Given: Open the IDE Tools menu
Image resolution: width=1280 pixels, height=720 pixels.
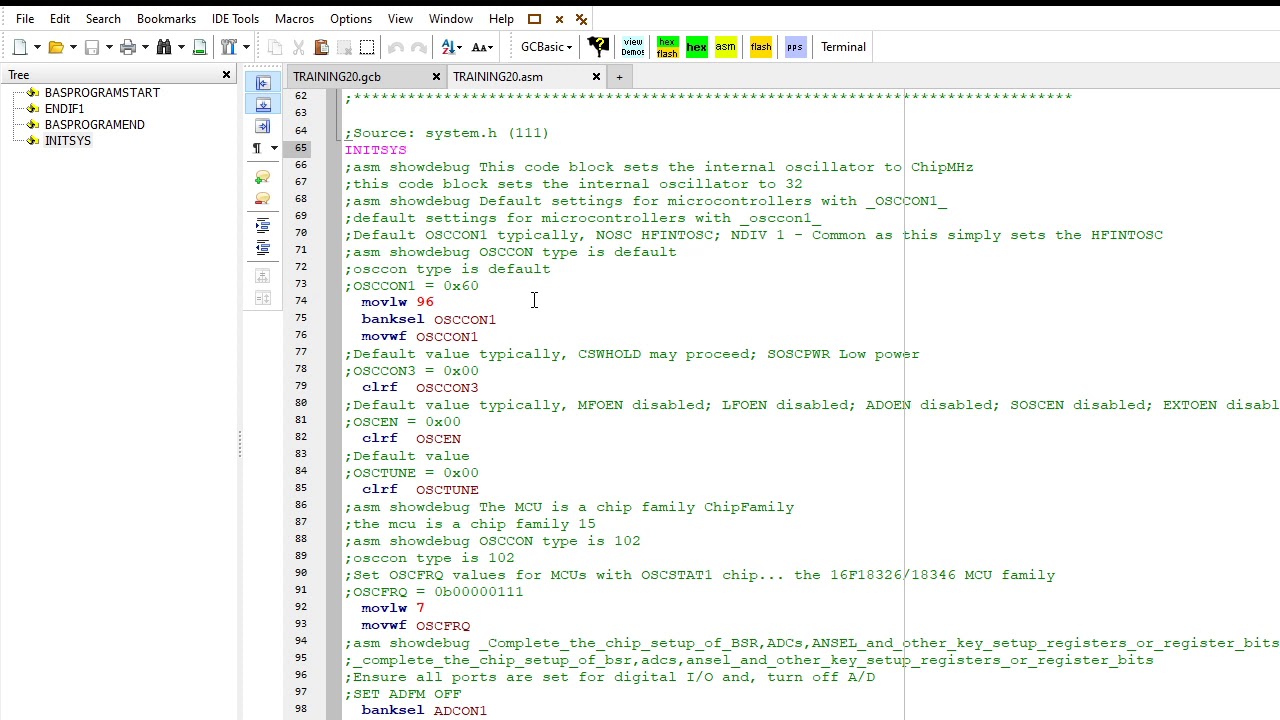Looking at the screenshot, I should pyautogui.click(x=235, y=19).
